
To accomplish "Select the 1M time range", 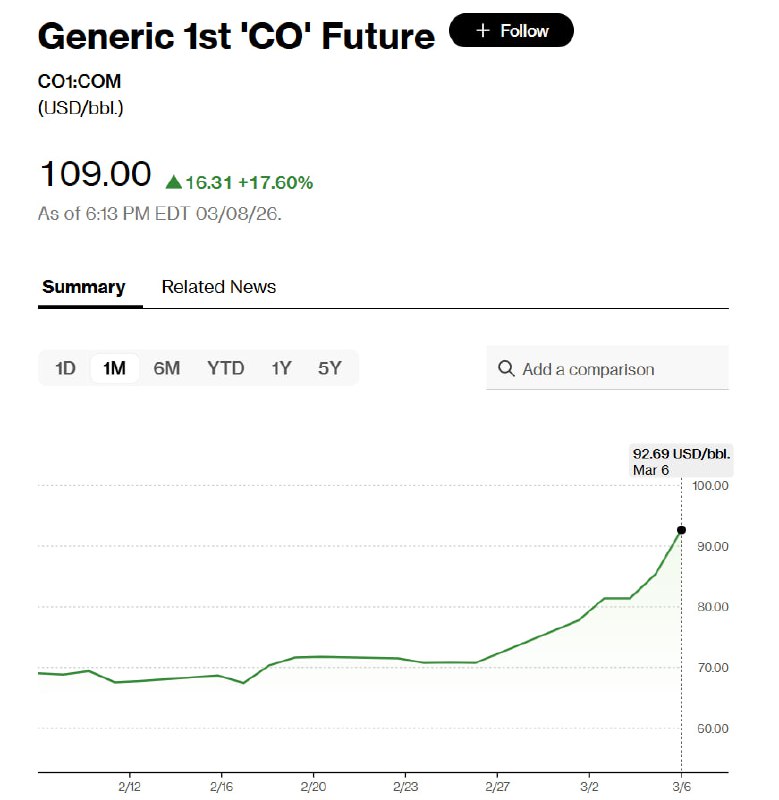I will click(x=115, y=368).
